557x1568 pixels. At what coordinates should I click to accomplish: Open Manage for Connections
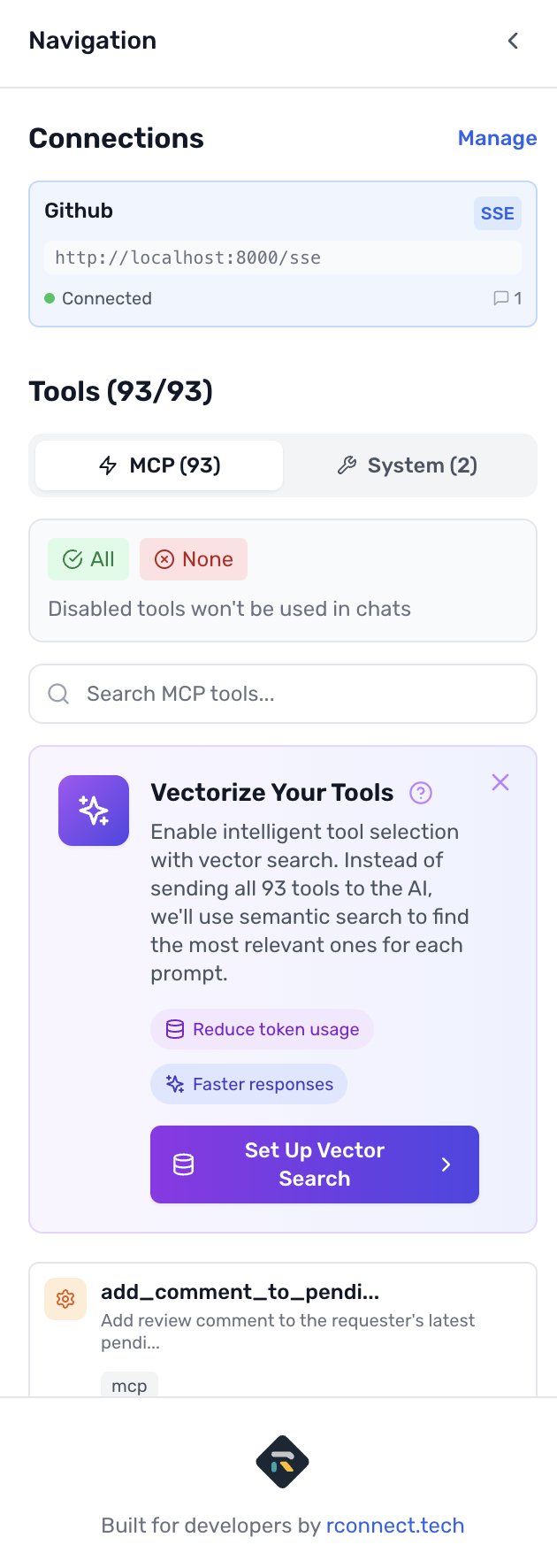tap(497, 137)
